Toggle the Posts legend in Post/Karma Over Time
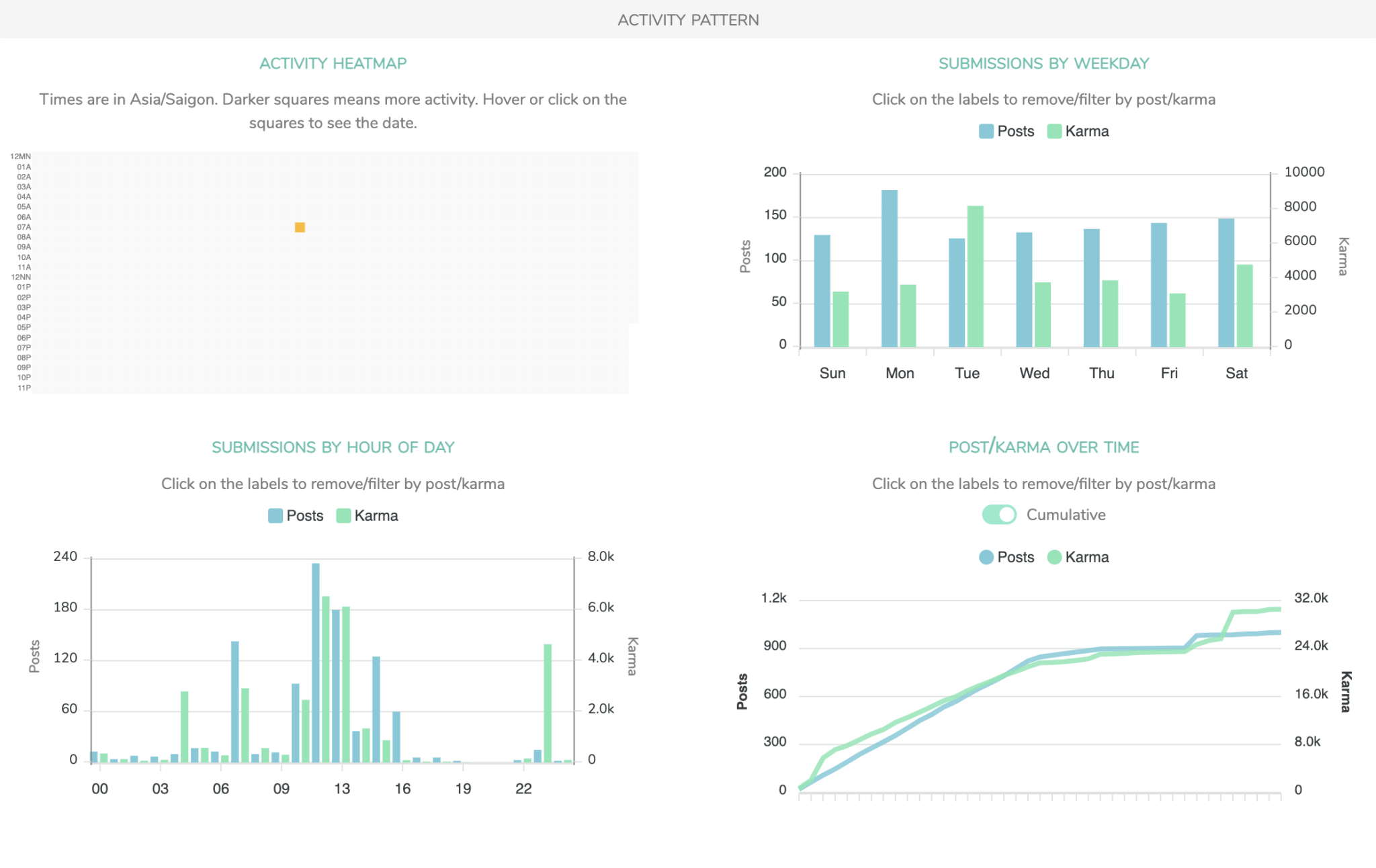The height and width of the screenshot is (868, 1376). click(1008, 557)
